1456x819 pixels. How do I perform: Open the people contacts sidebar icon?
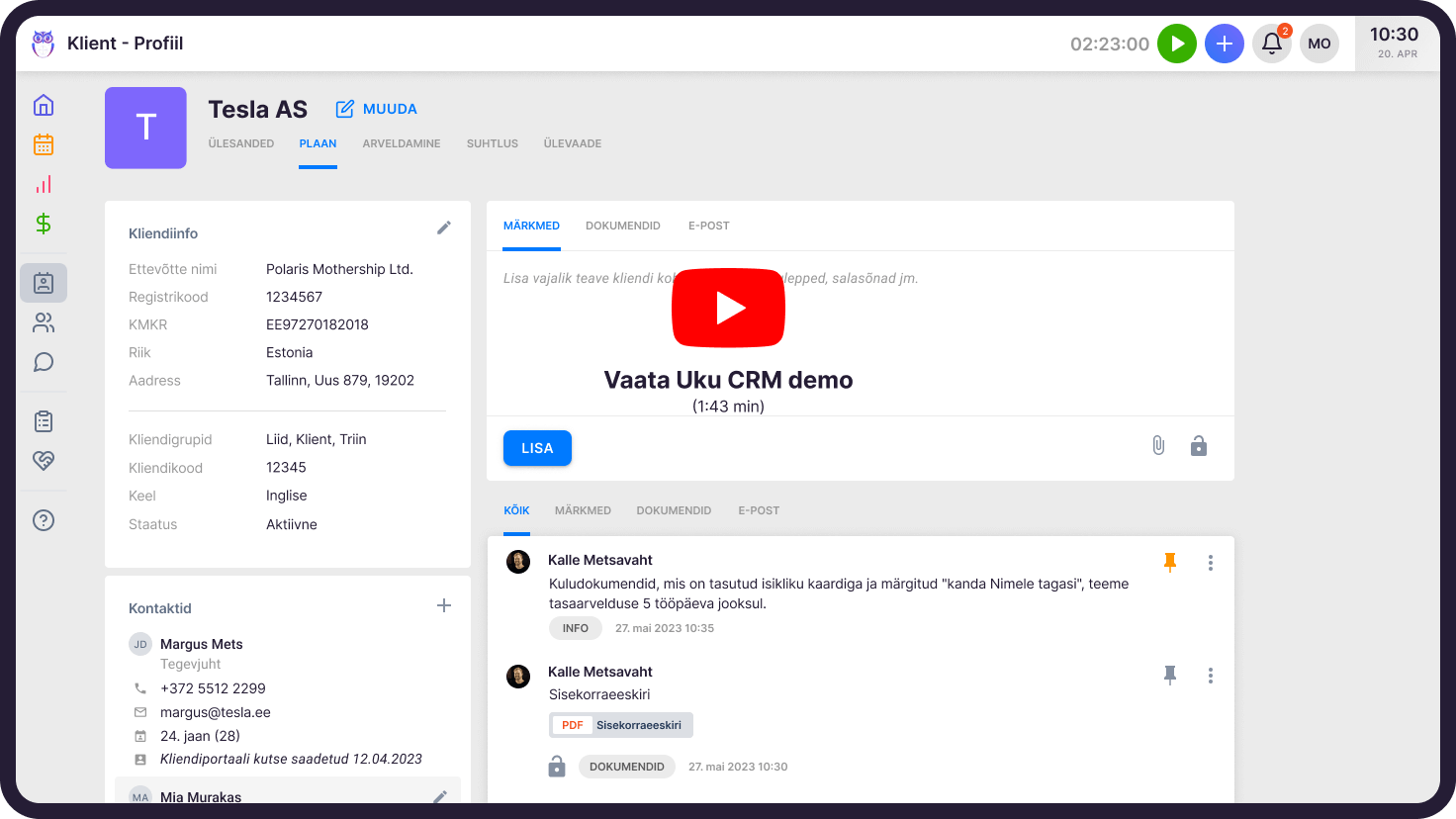(x=44, y=322)
